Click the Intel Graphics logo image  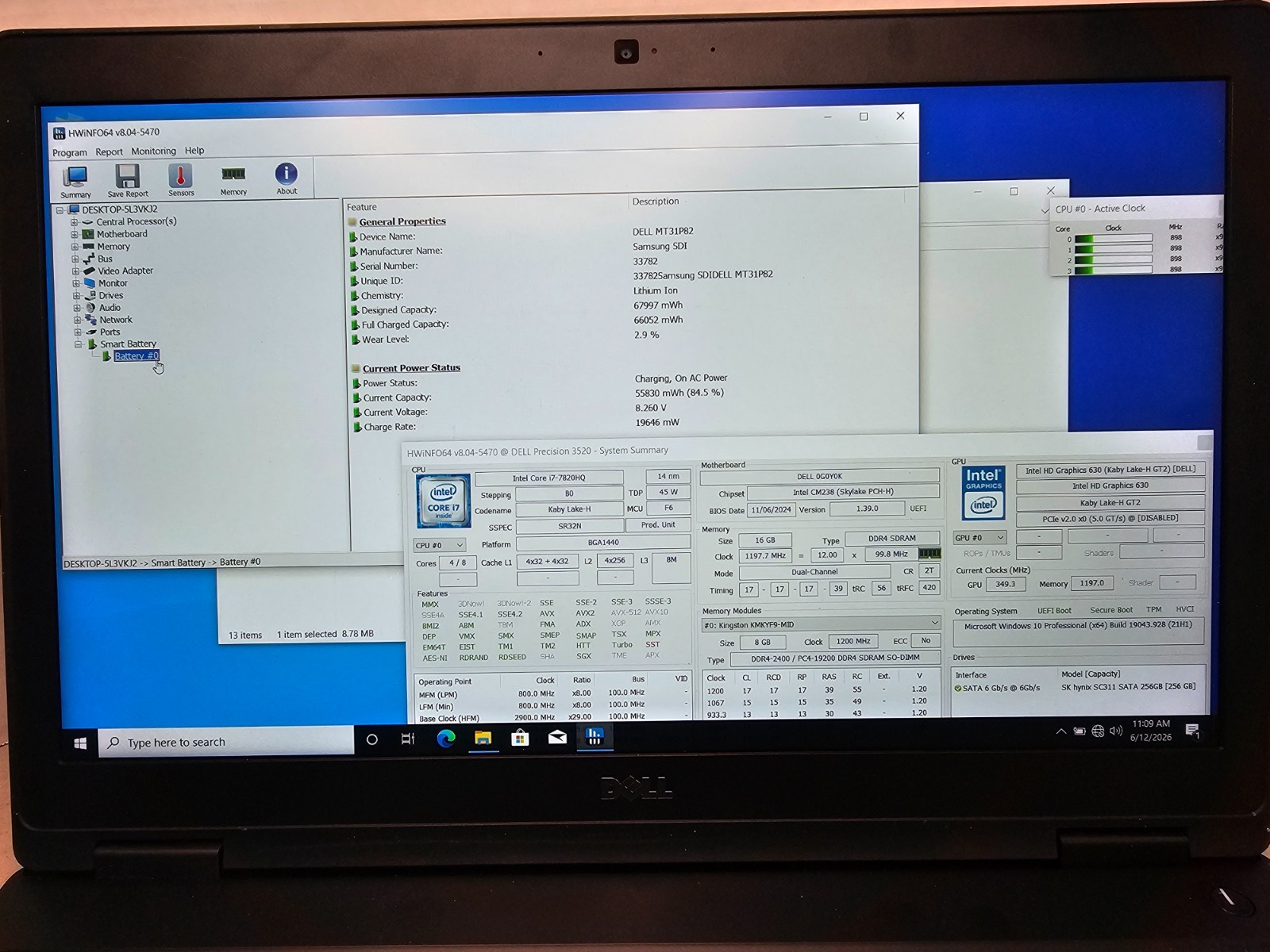[983, 492]
